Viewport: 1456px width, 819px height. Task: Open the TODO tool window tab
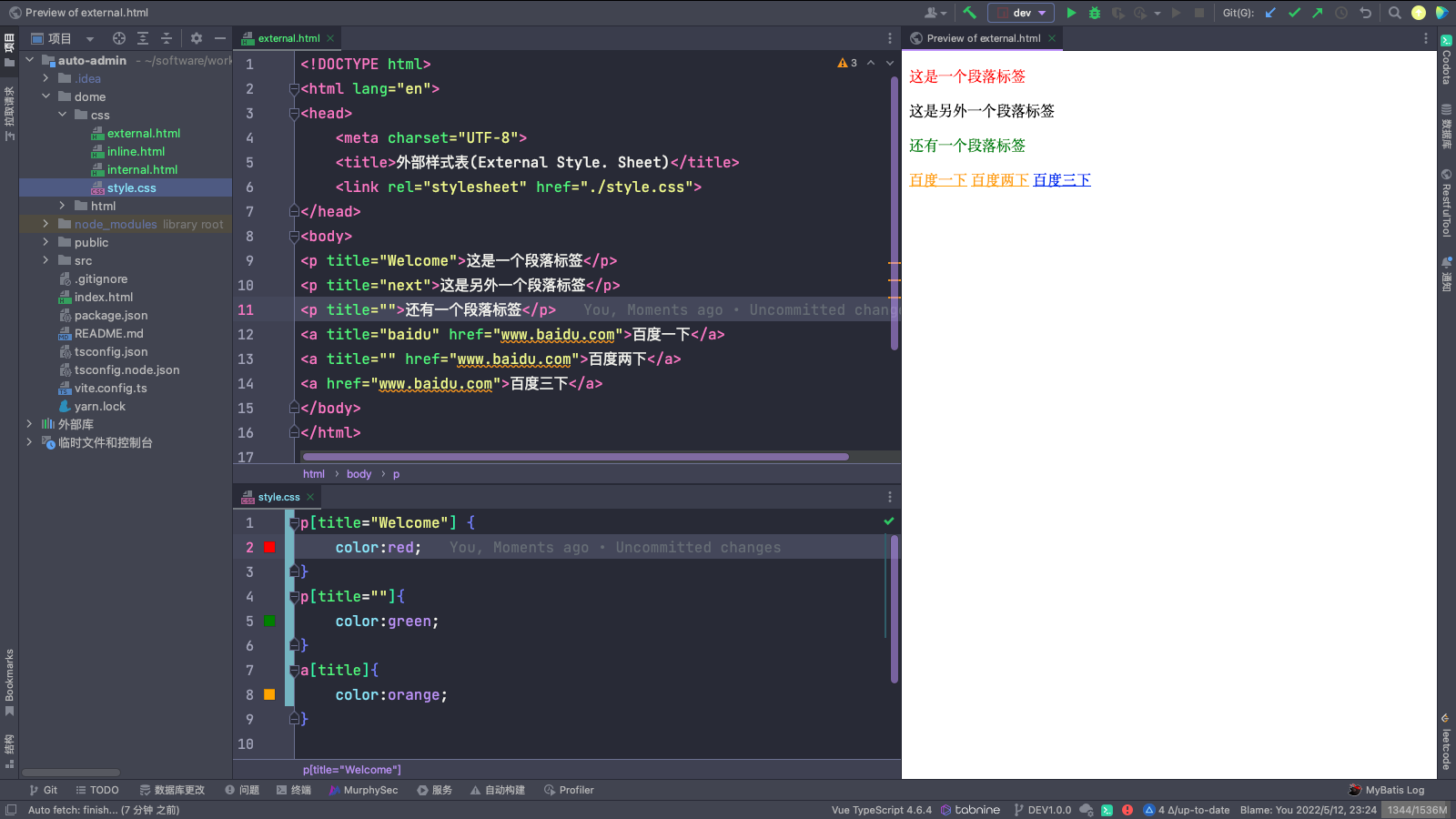coord(97,790)
